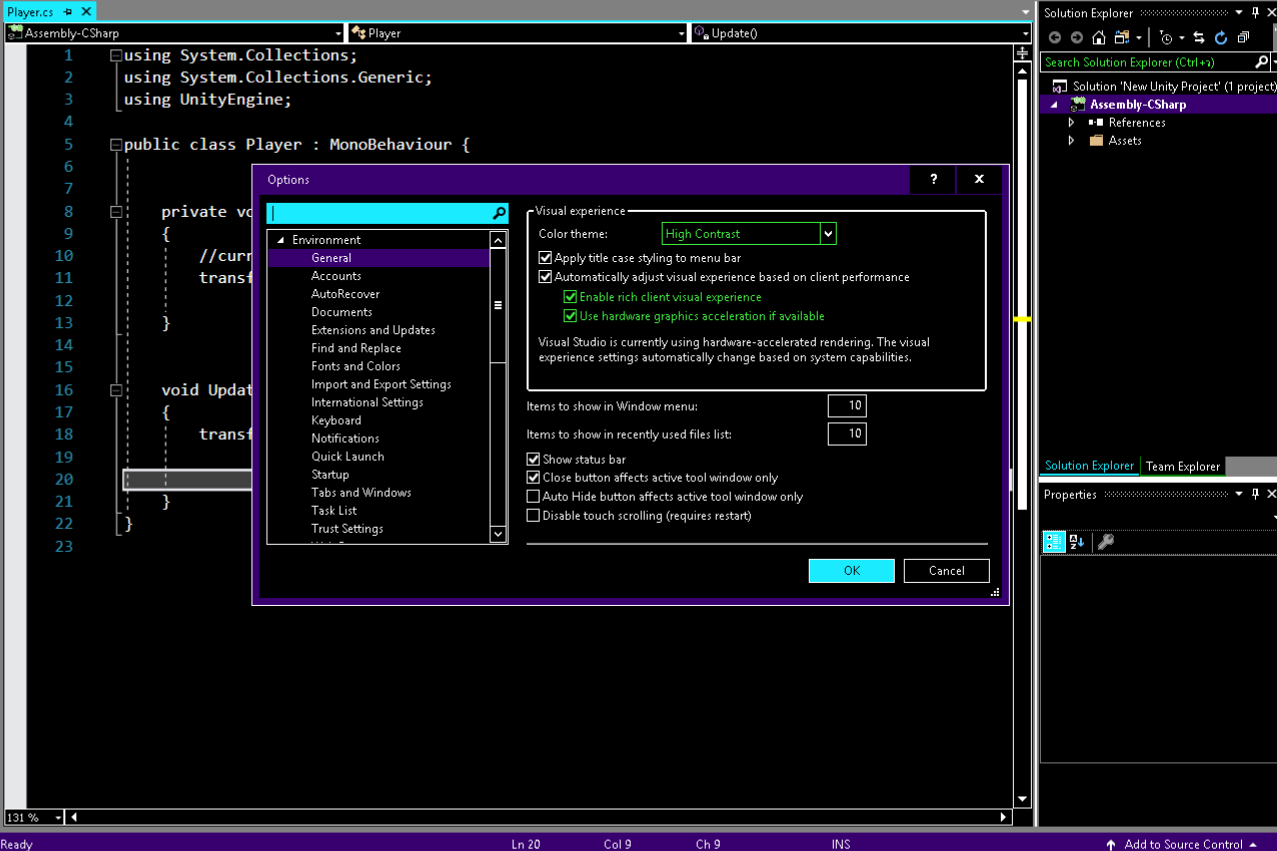Click the question mark help icon in Options dialog
The image size is (1277, 851).
click(x=934, y=179)
